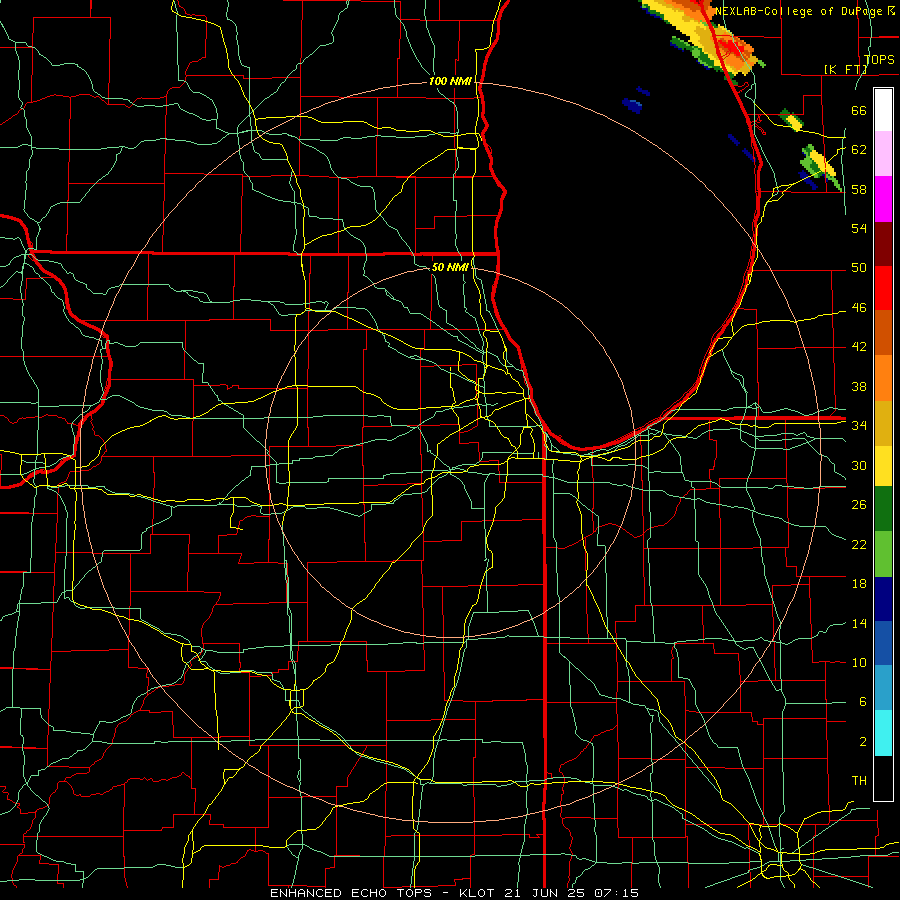Click the 'TH' threshold label
This screenshot has width=900, height=900.
859,781
